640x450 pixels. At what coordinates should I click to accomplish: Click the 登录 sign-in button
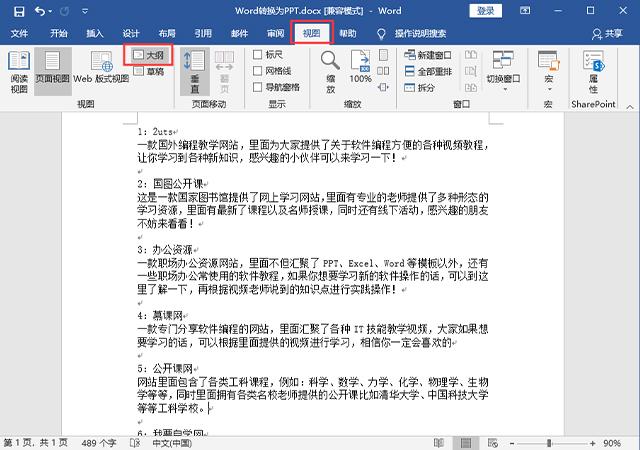tap(485, 11)
